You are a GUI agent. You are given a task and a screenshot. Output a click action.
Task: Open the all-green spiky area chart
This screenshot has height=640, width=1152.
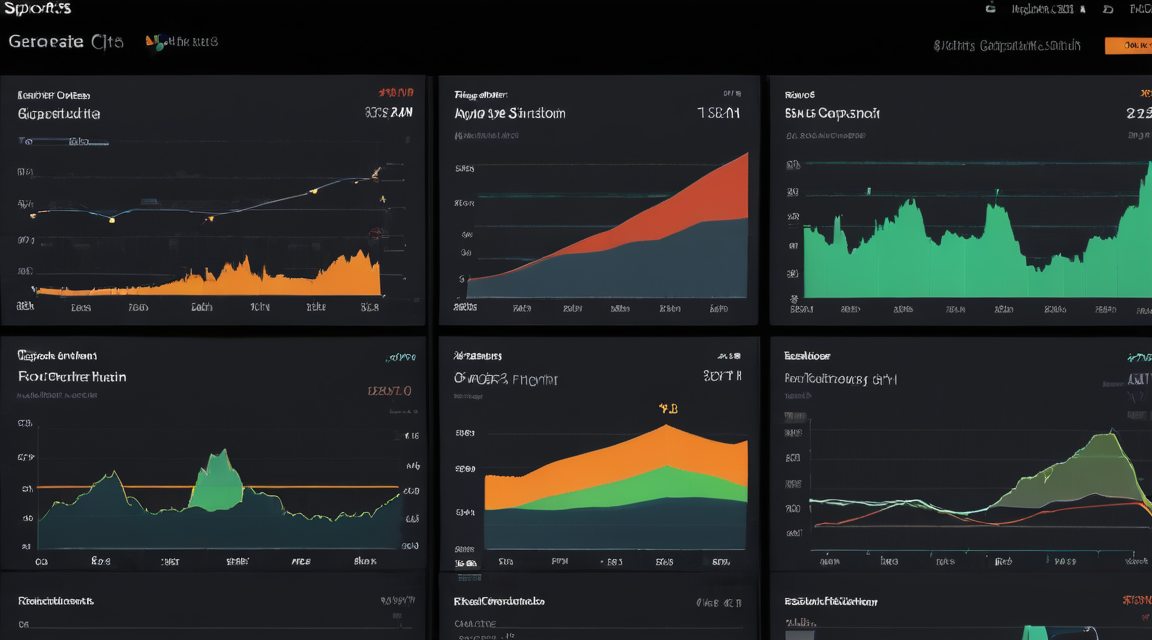[960, 200]
